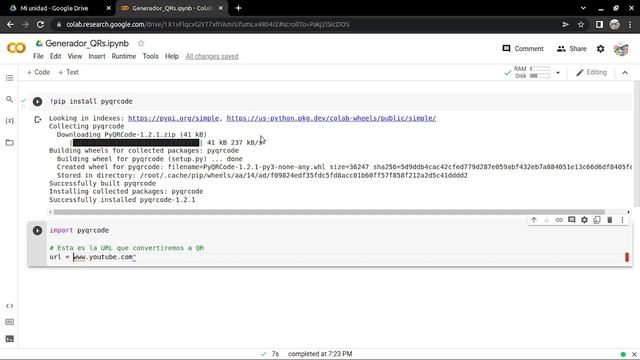
Task: Add a new Text cell
Action: point(68,72)
